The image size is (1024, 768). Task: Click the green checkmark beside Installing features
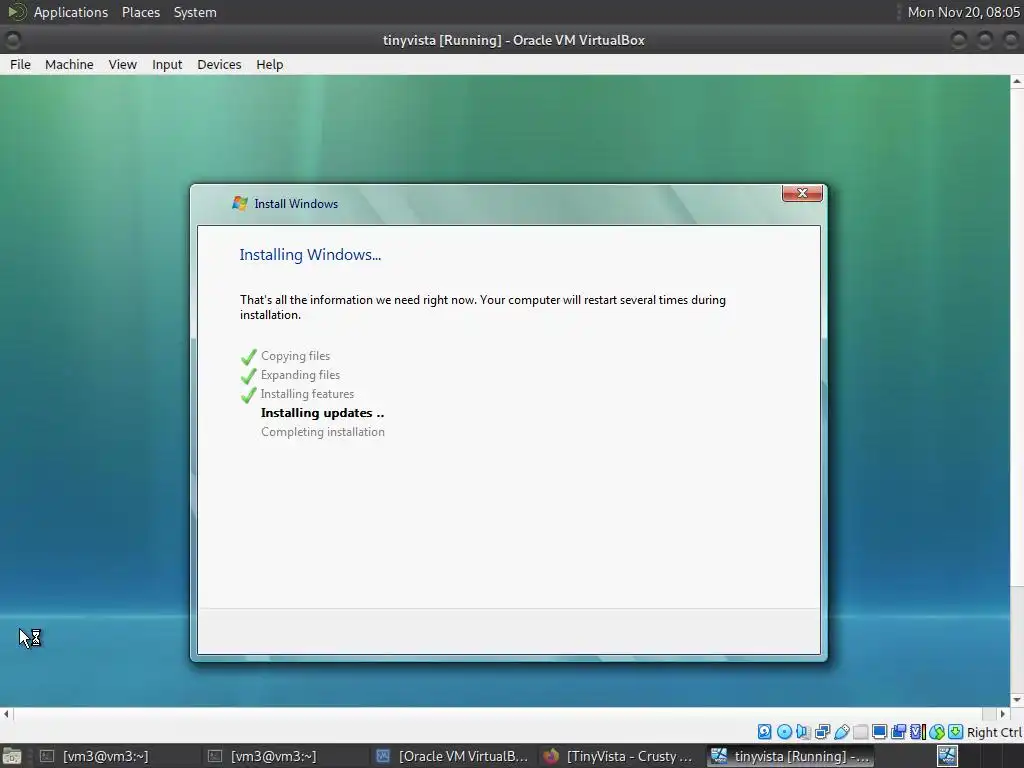pos(248,394)
